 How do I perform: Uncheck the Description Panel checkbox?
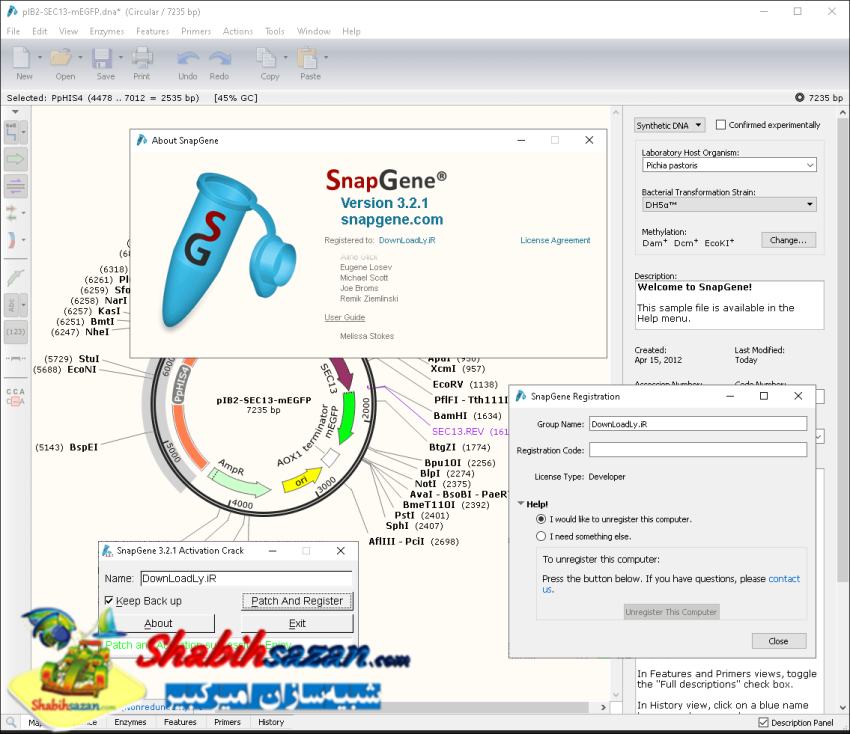click(x=764, y=722)
